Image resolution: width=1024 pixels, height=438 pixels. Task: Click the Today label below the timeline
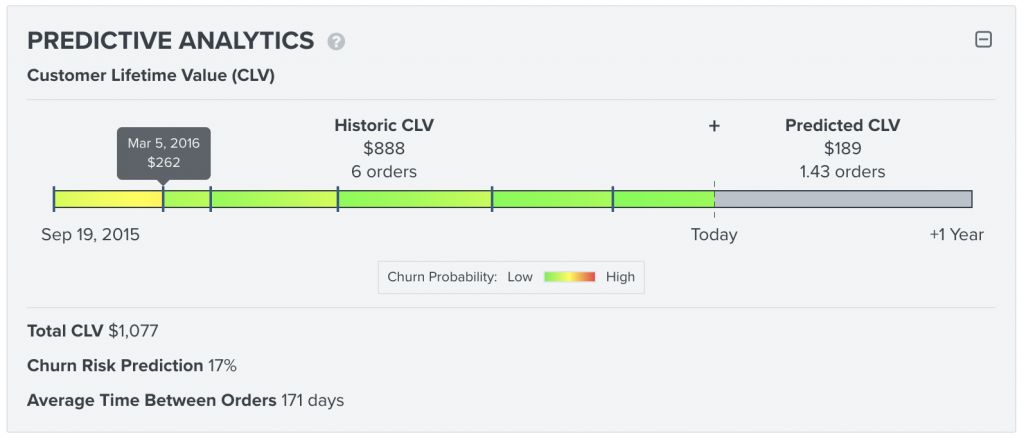point(714,235)
